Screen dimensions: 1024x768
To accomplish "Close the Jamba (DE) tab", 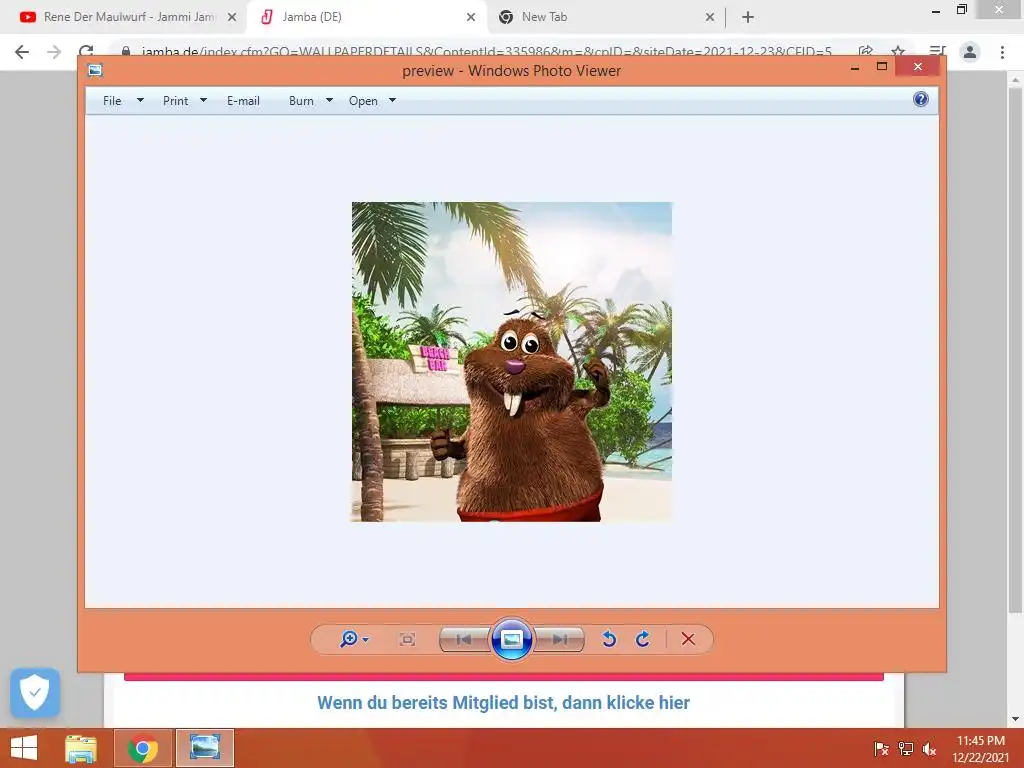I will click(x=471, y=17).
